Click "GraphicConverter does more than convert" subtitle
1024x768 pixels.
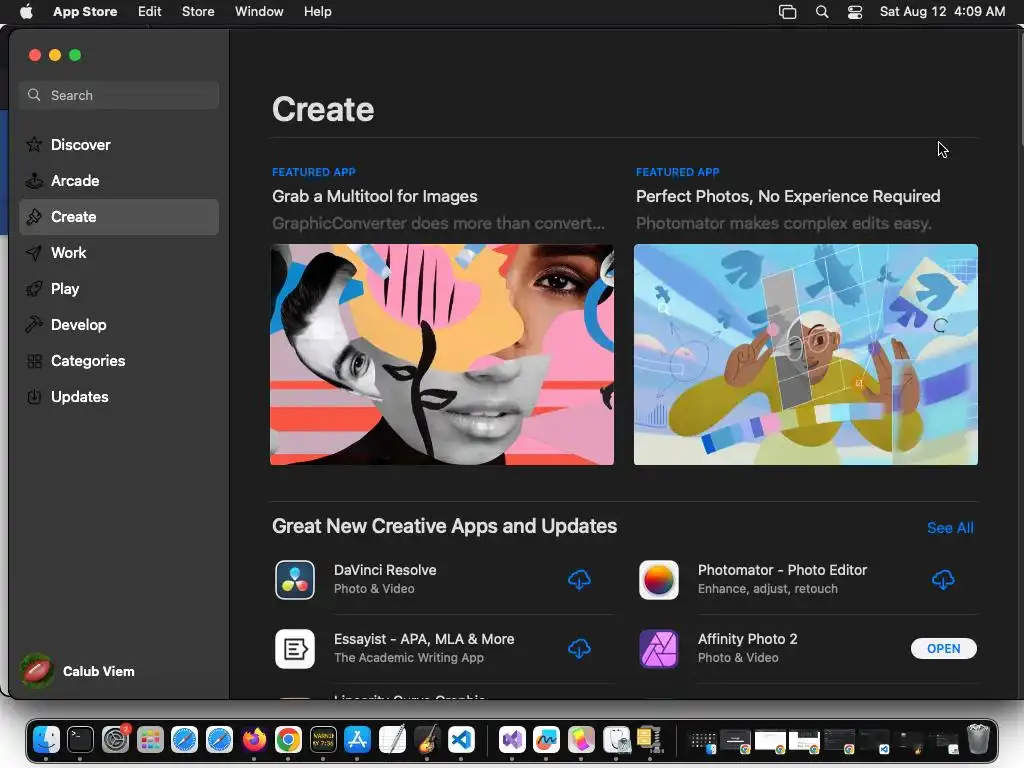[x=438, y=223]
